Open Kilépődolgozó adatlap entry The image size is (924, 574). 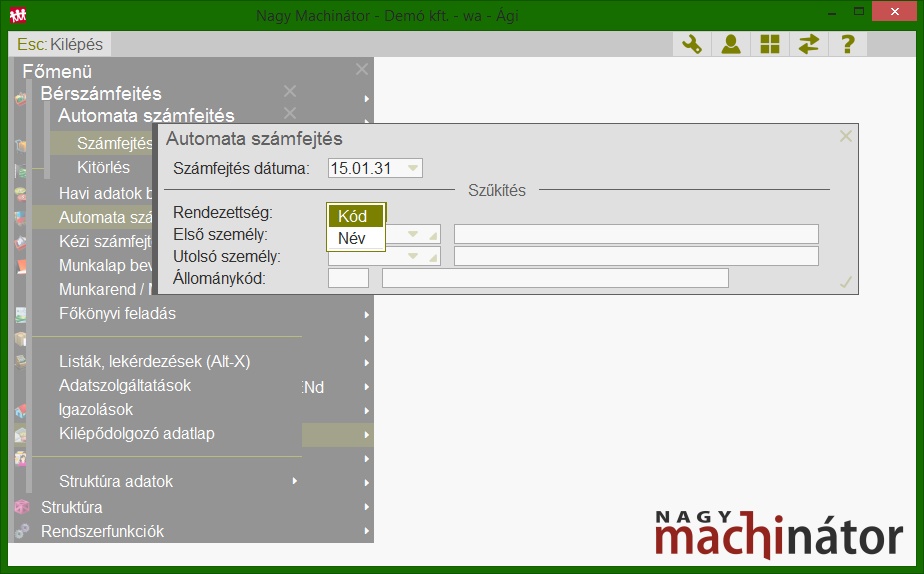pos(137,434)
